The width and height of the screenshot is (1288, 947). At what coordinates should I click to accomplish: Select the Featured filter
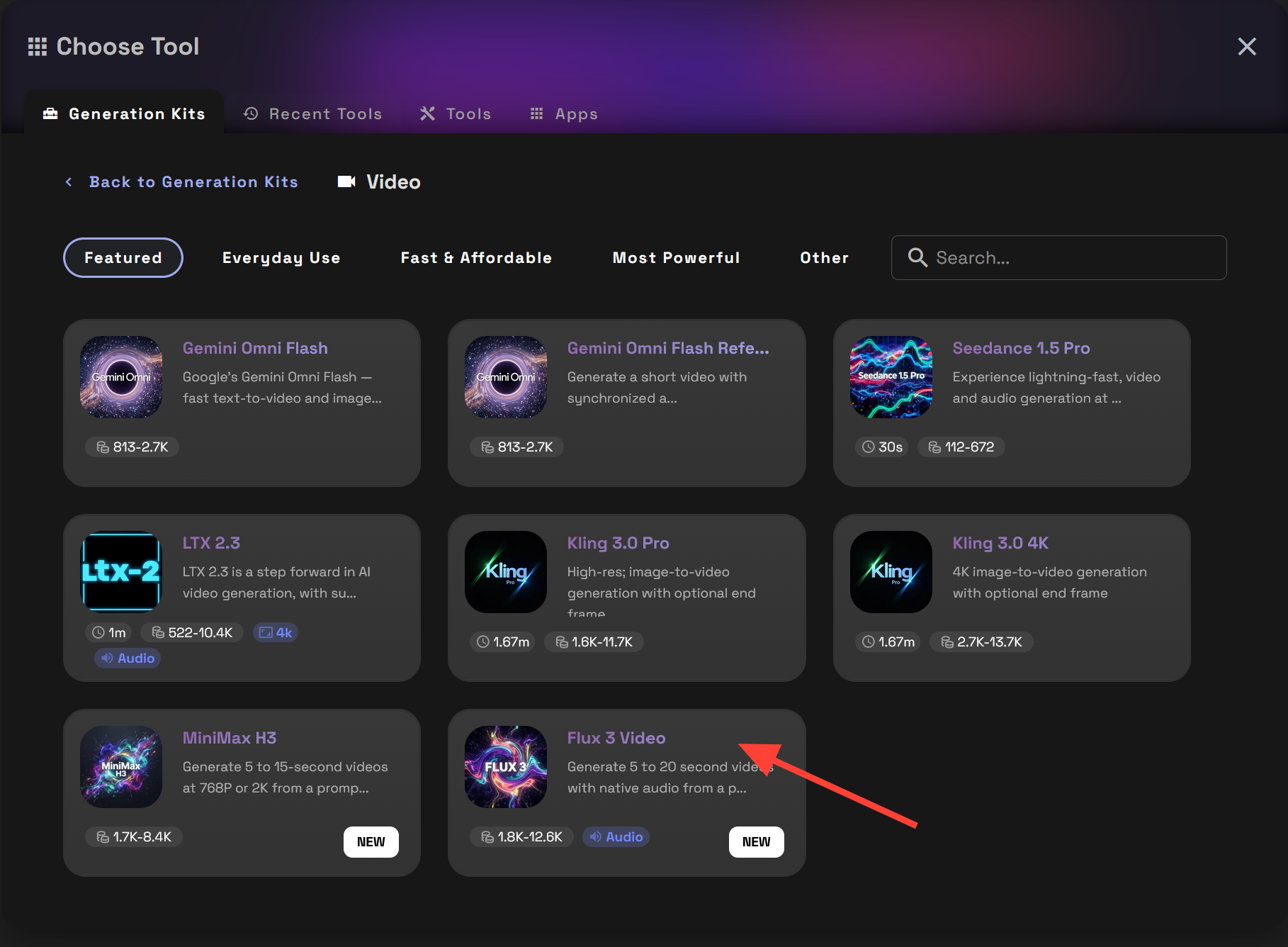123,257
